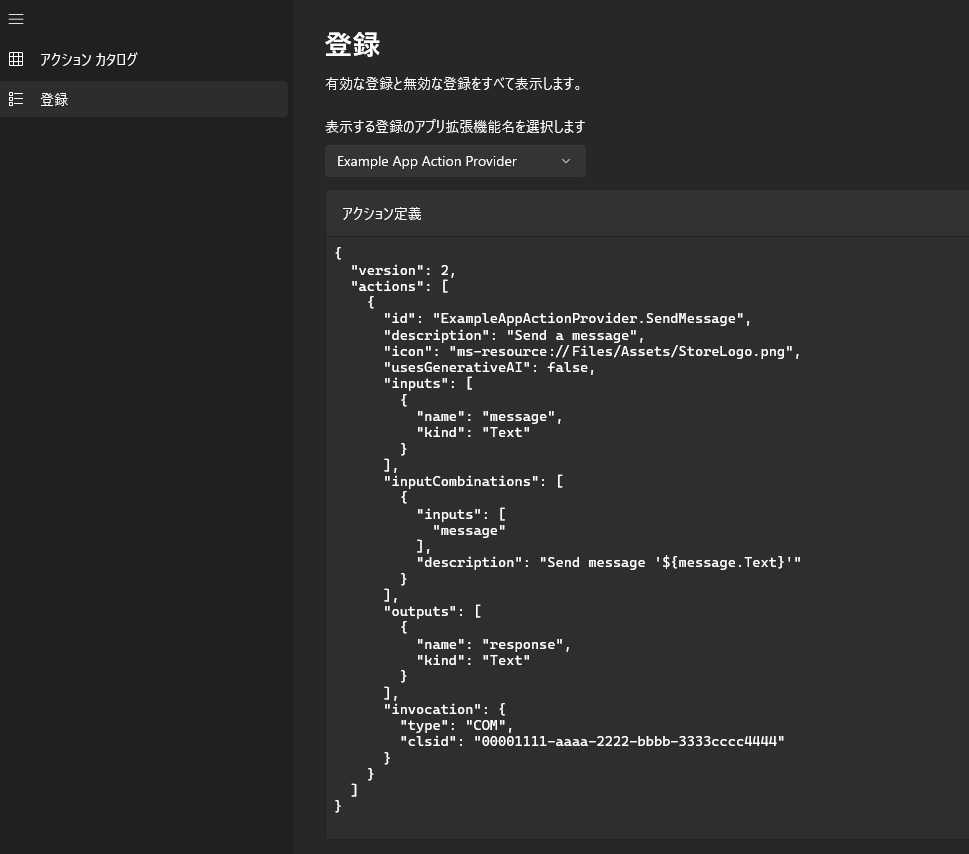Select the アクション カタログ navigation label
This screenshot has height=854, width=969.
pyautogui.click(x=88, y=59)
